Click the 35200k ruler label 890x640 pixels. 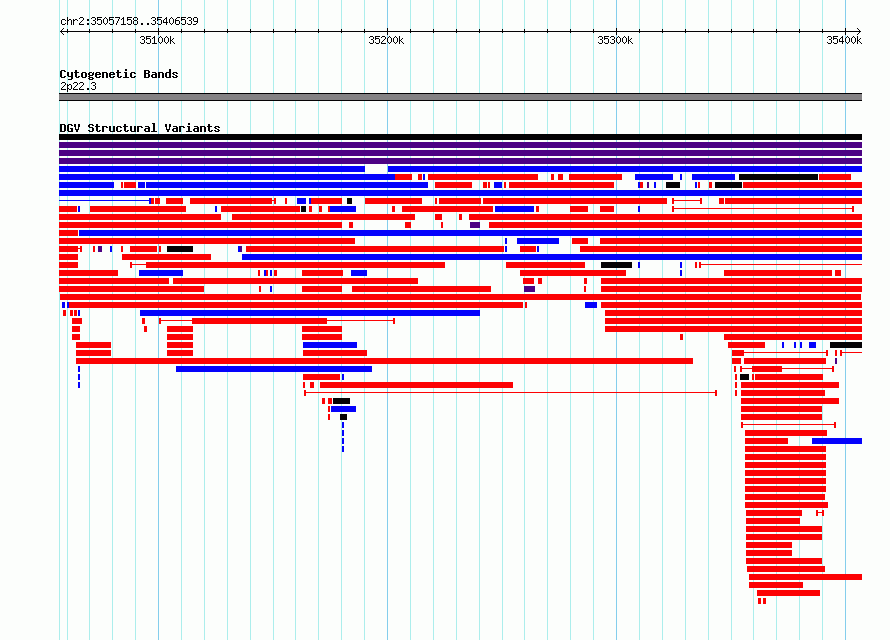point(386,40)
